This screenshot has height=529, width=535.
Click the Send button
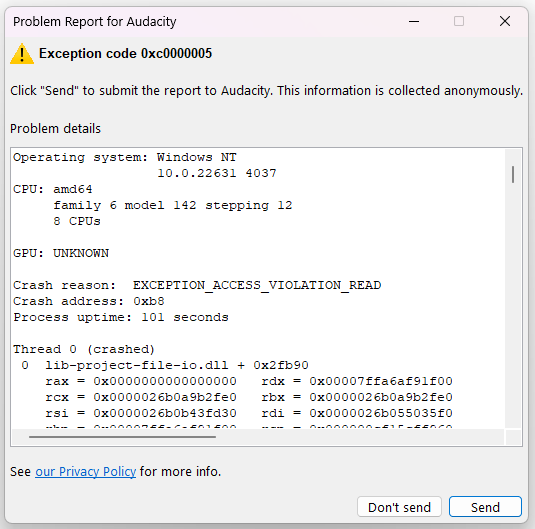[485, 507]
